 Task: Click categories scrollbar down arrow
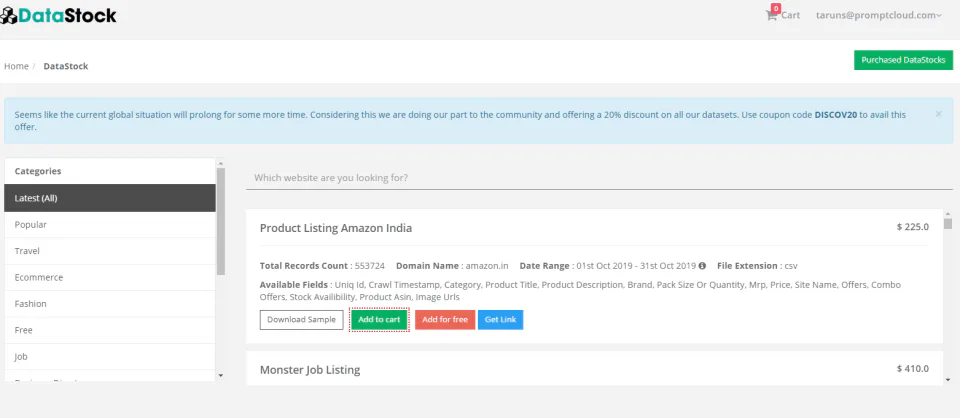tap(221, 376)
